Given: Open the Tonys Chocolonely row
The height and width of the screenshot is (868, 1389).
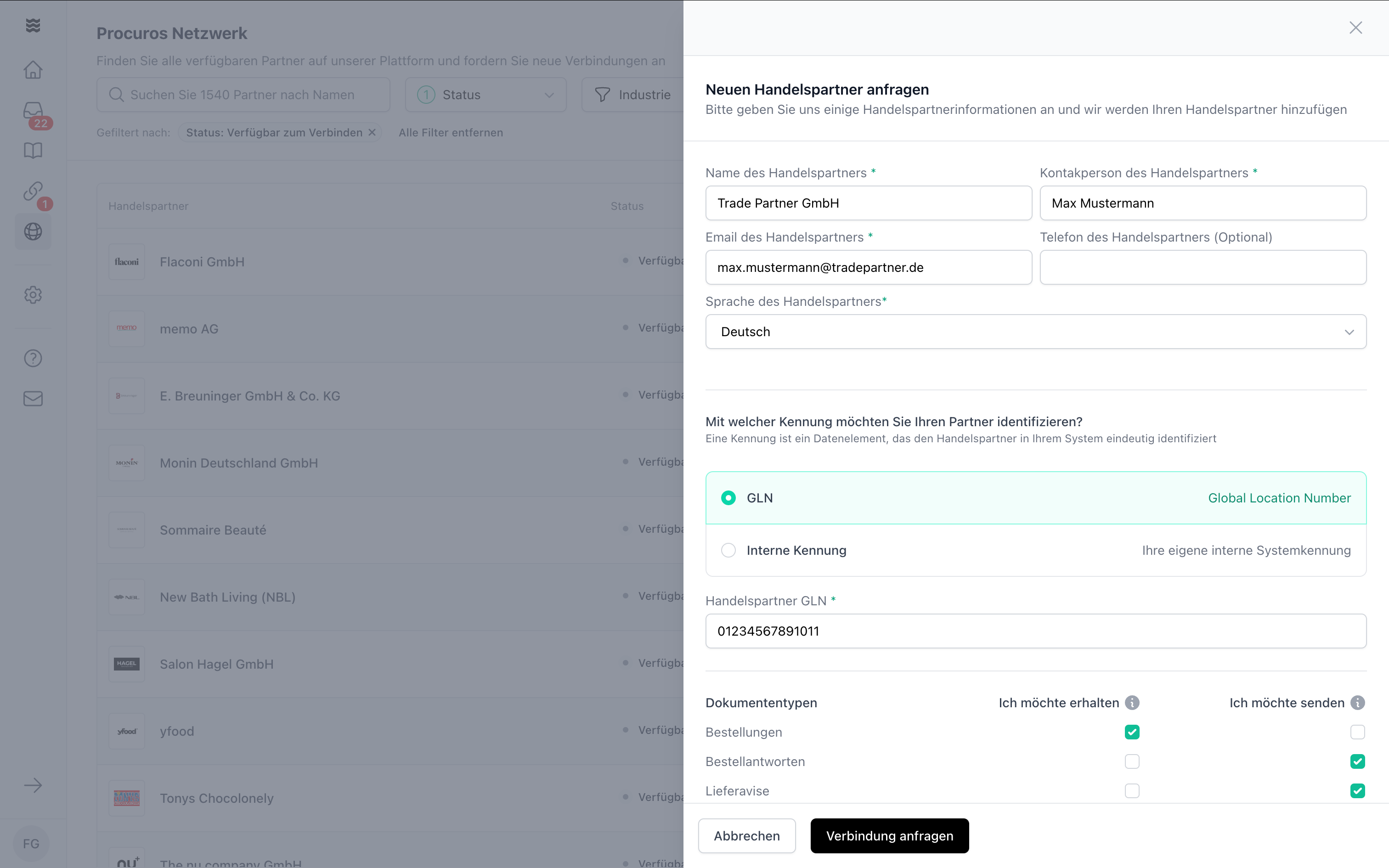Looking at the screenshot, I should [x=390, y=798].
